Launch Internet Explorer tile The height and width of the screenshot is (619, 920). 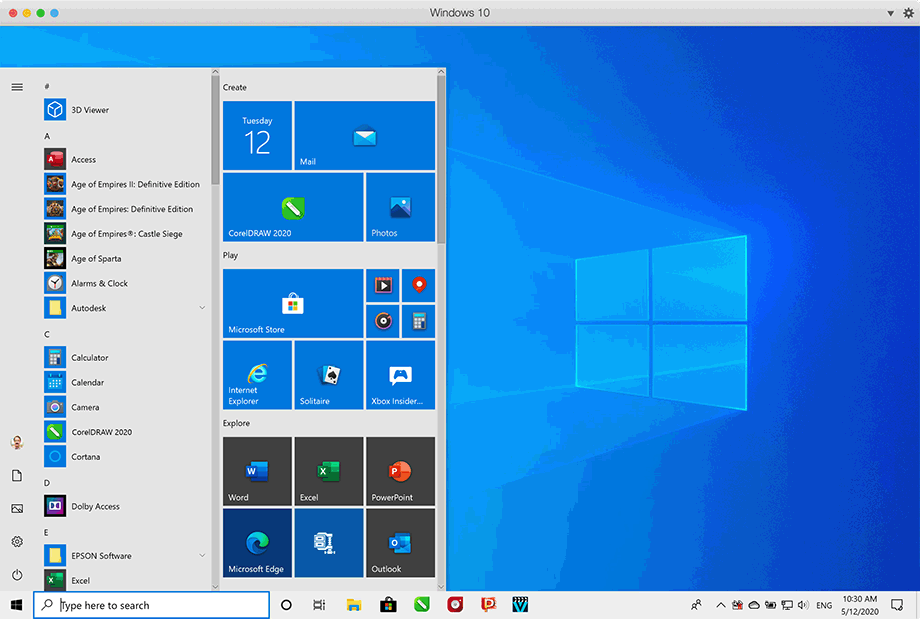pyautogui.click(x=257, y=375)
